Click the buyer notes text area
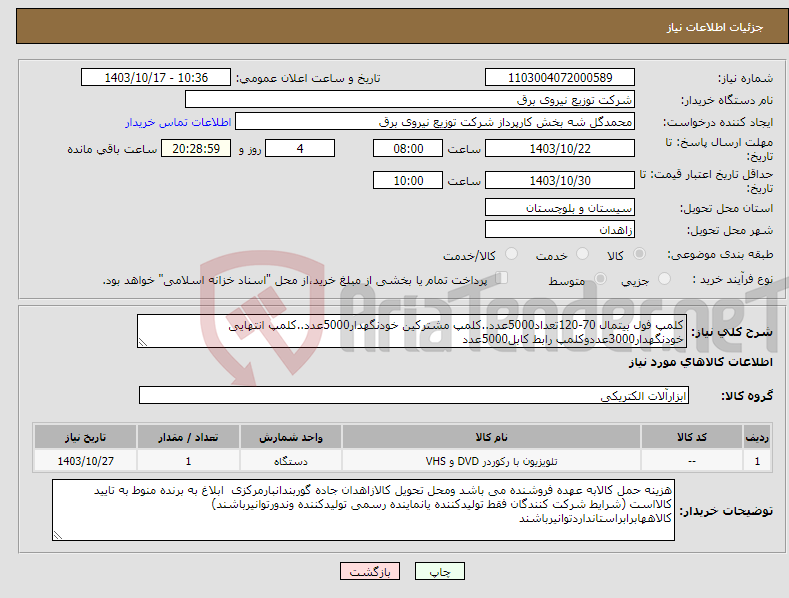 [363, 510]
